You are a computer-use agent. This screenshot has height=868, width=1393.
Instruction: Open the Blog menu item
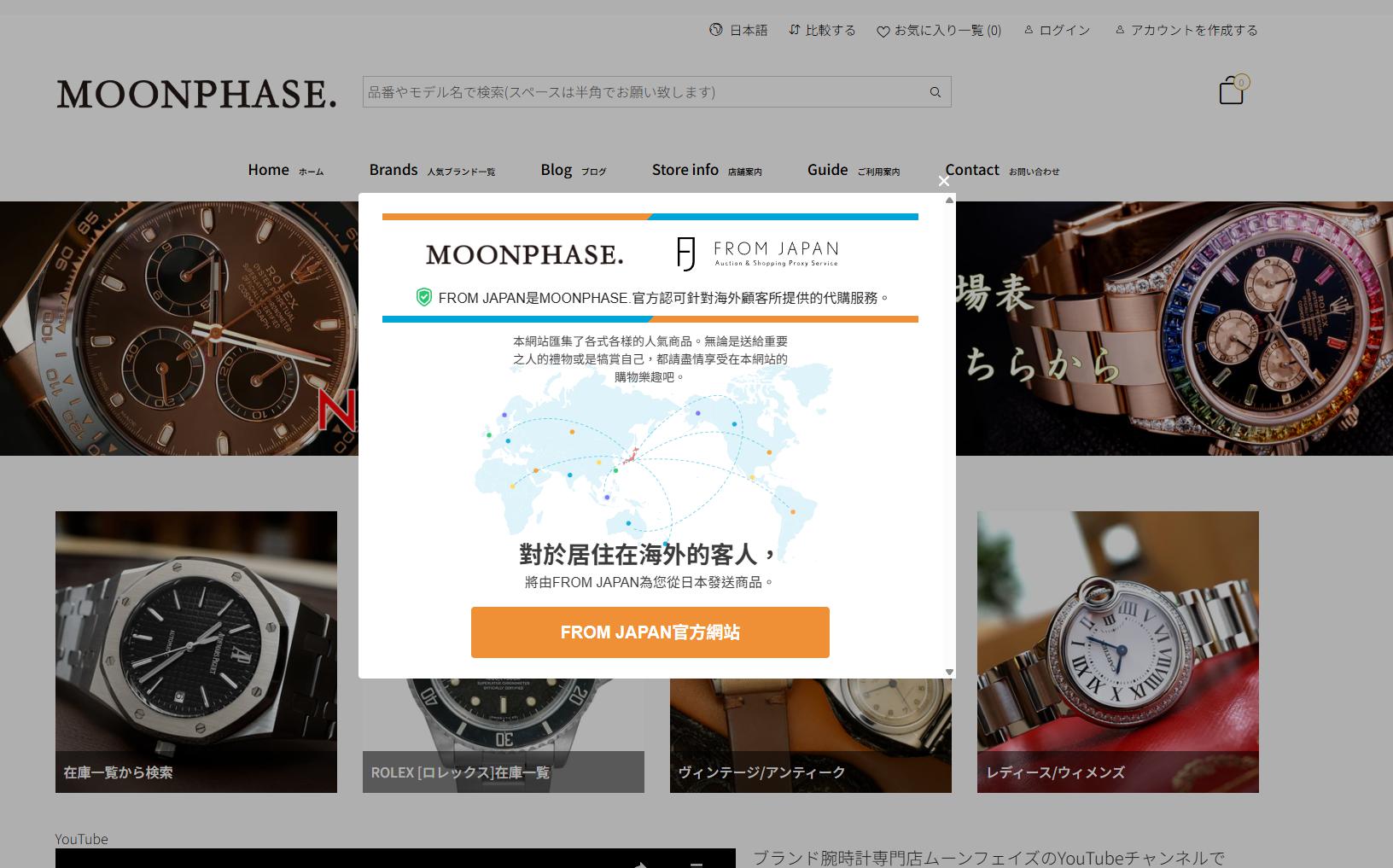[573, 170]
